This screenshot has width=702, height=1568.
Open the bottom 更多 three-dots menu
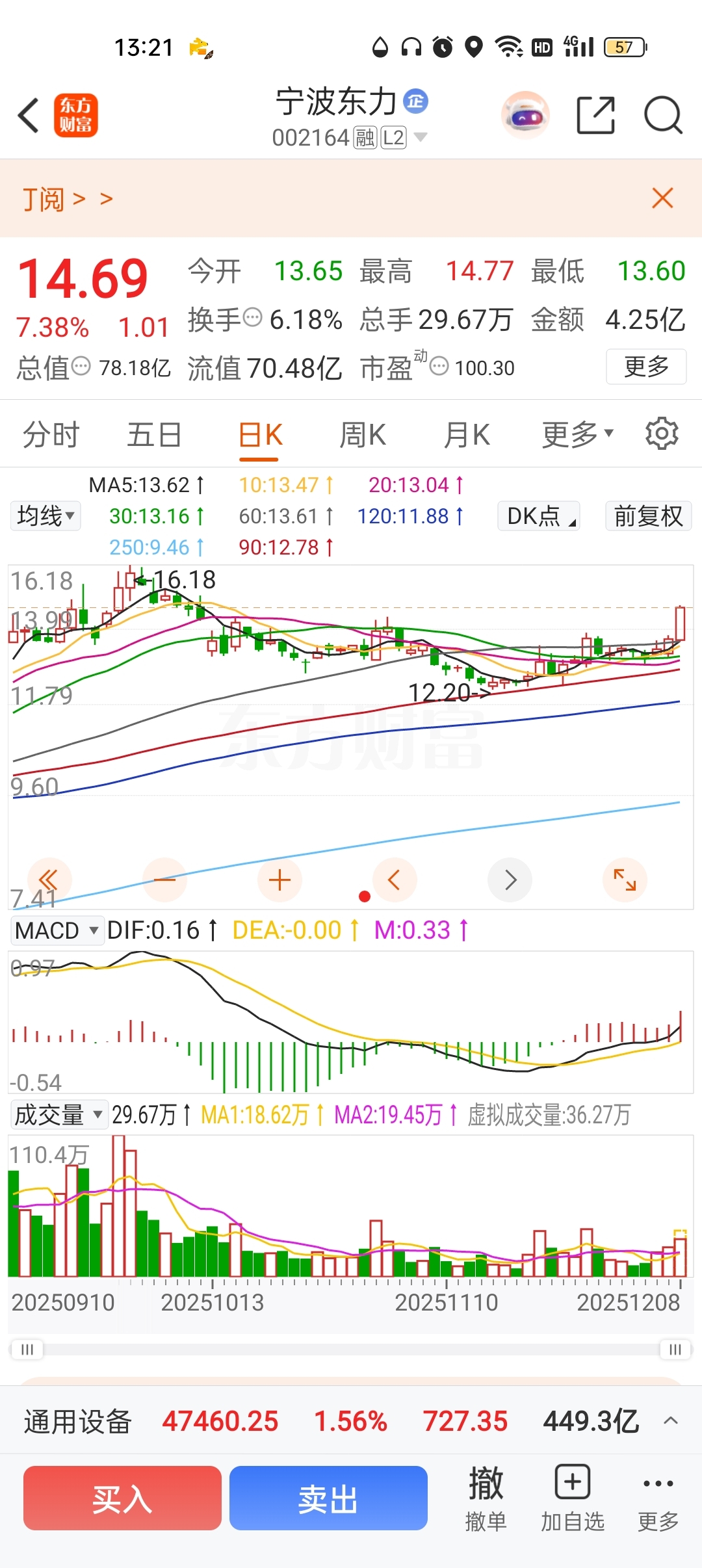658,1498
